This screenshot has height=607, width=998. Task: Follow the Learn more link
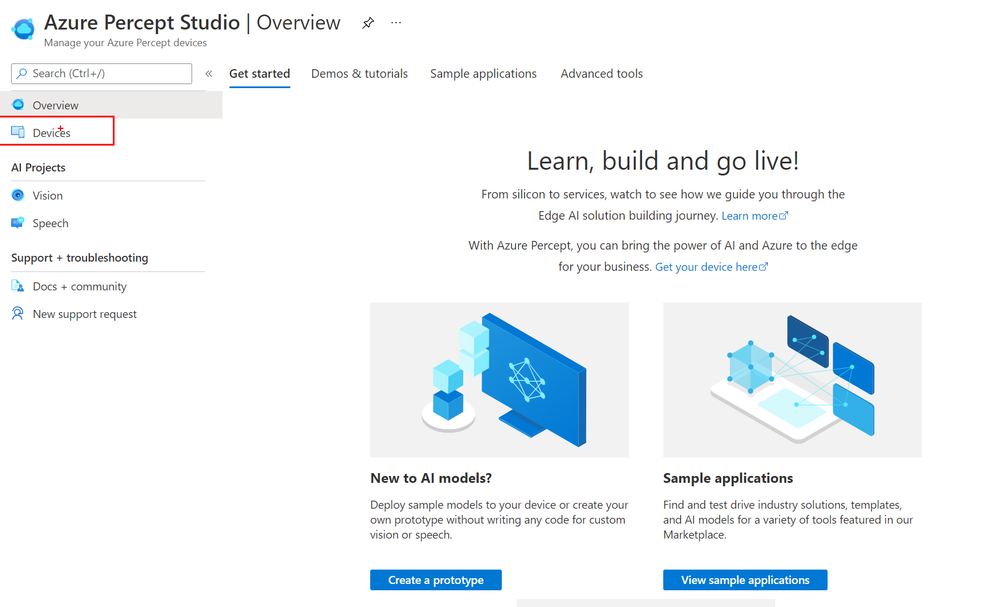tap(755, 216)
